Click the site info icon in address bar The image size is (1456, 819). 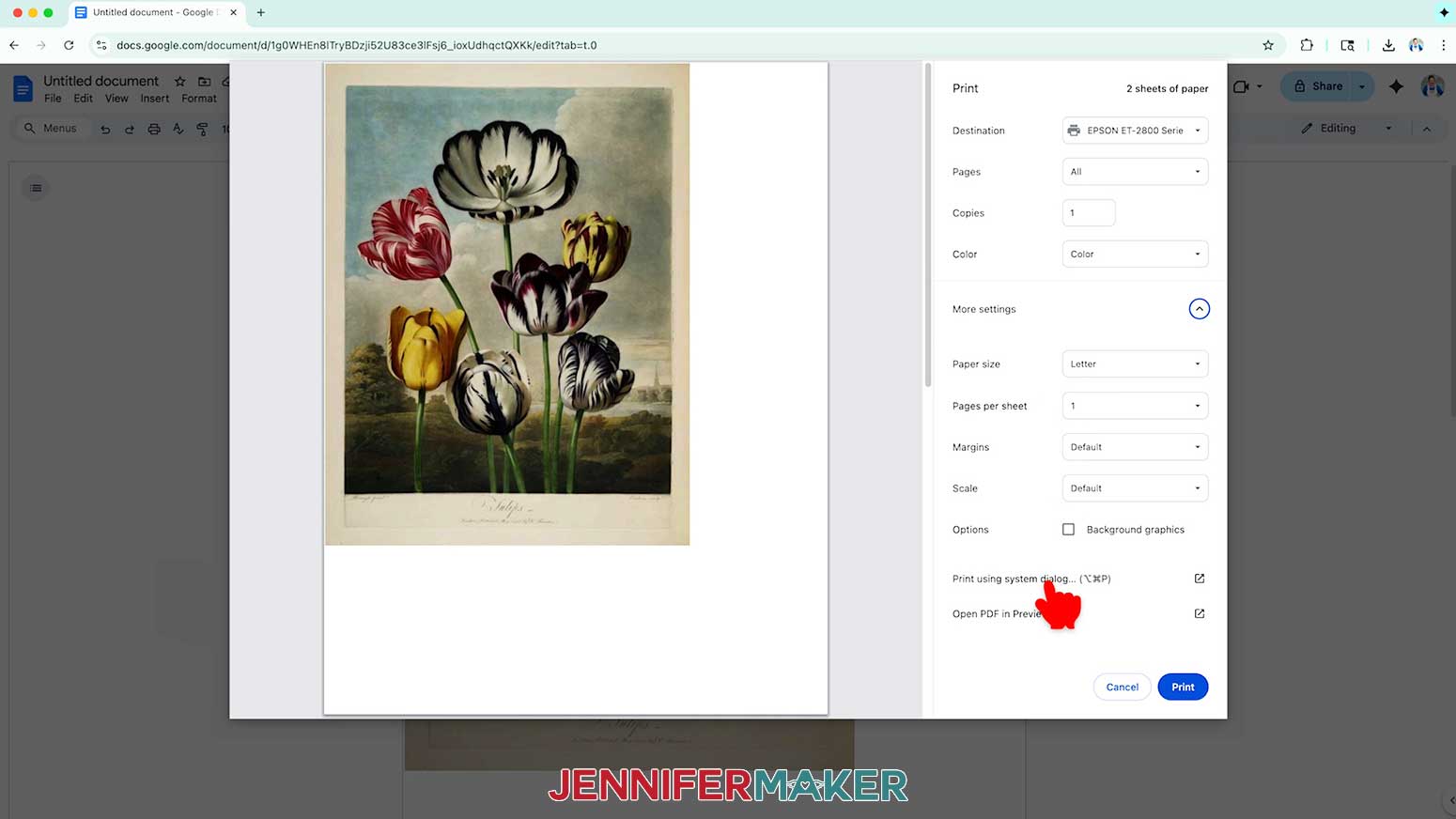(x=101, y=45)
